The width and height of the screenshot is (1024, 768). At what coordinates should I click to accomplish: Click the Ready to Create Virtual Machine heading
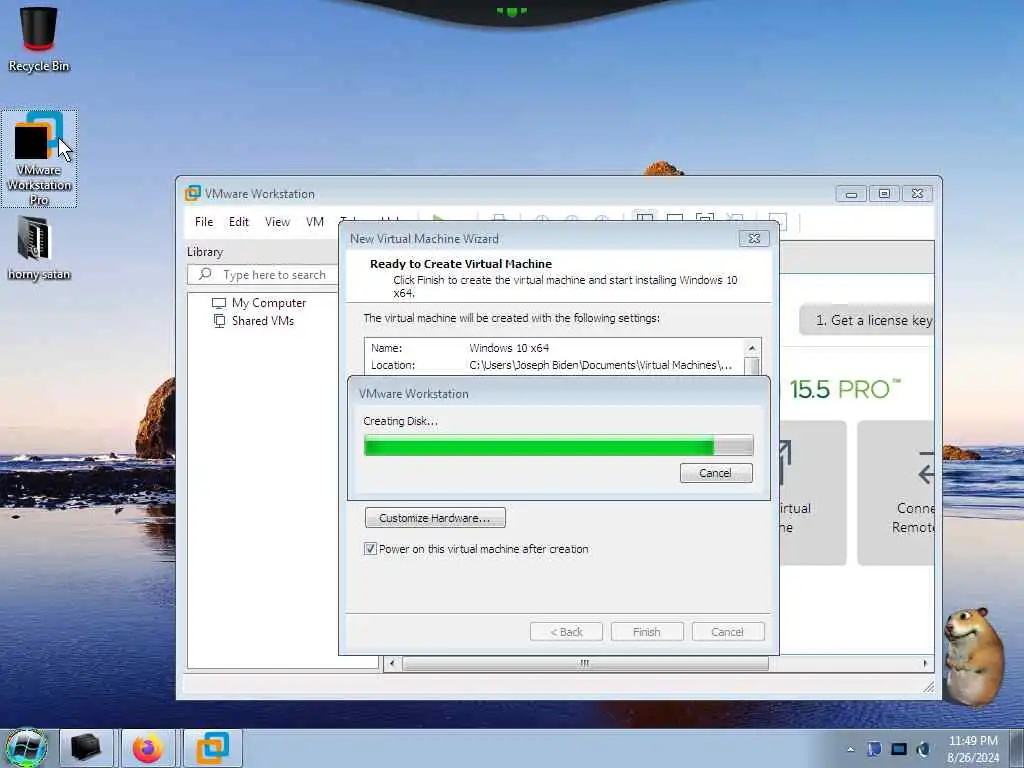[461, 264]
